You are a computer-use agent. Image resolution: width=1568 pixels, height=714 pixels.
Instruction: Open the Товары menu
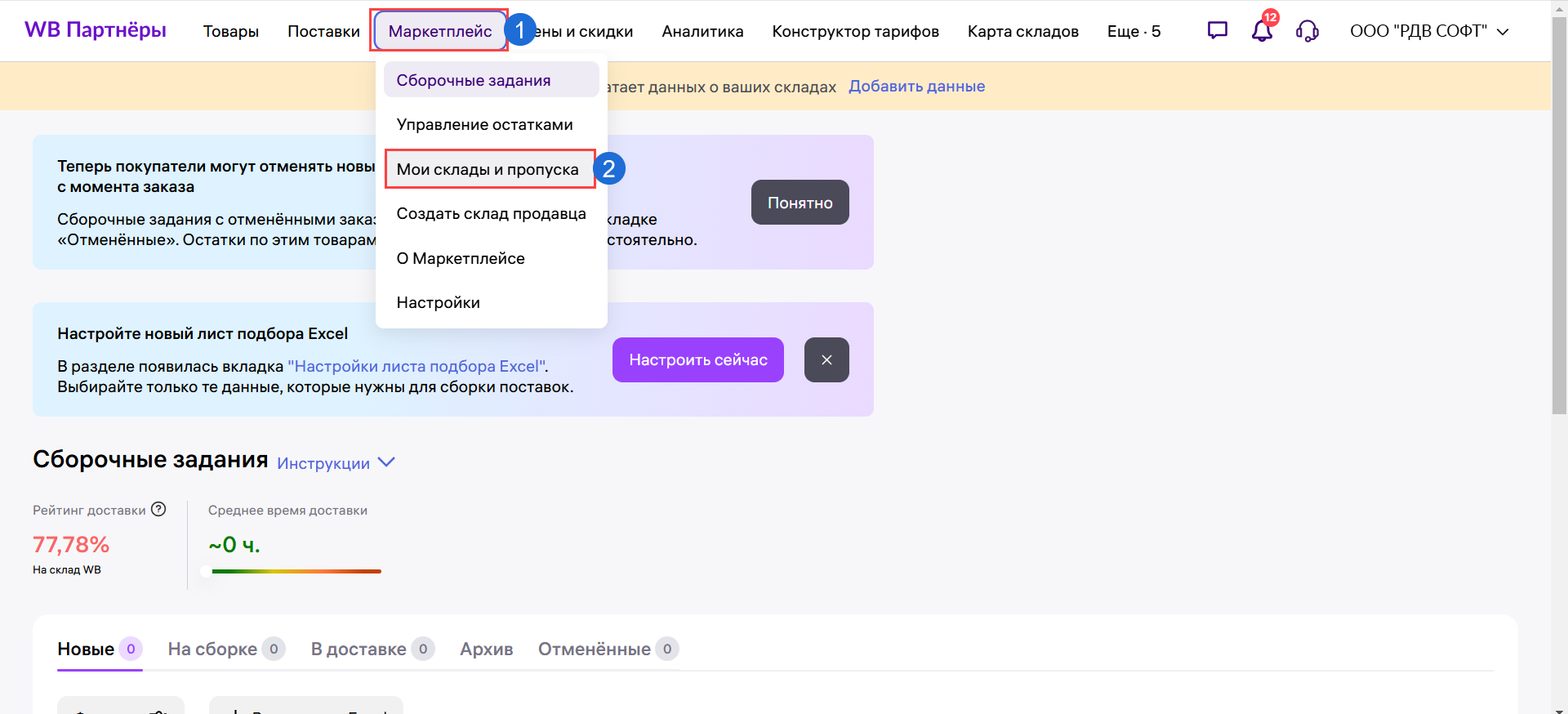click(231, 31)
